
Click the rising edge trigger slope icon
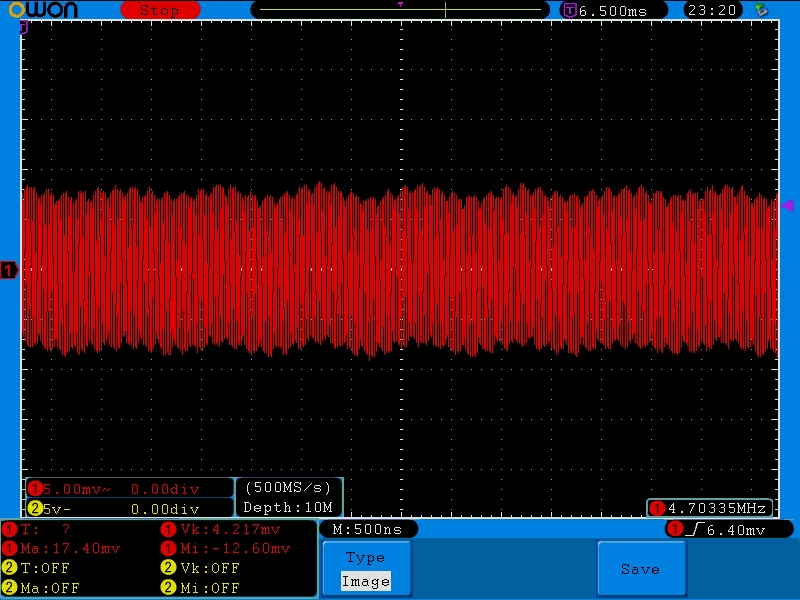[695, 529]
